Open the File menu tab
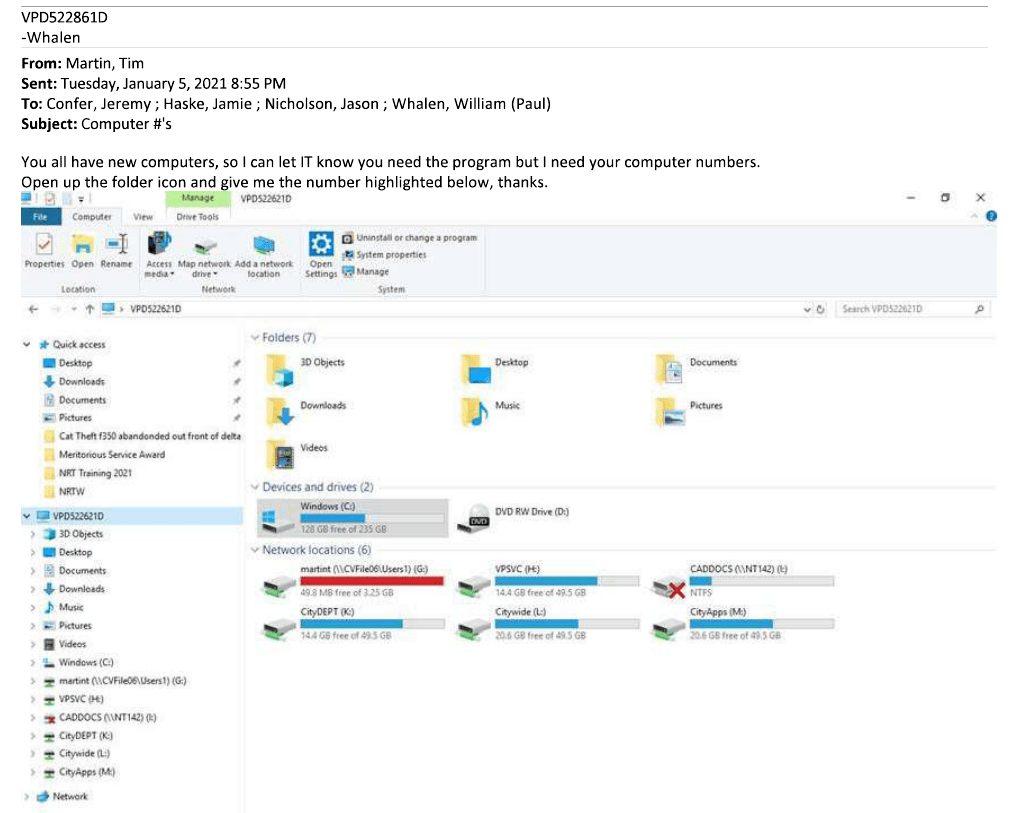Image resolution: width=1021 pixels, height=813 pixels. point(41,216)
